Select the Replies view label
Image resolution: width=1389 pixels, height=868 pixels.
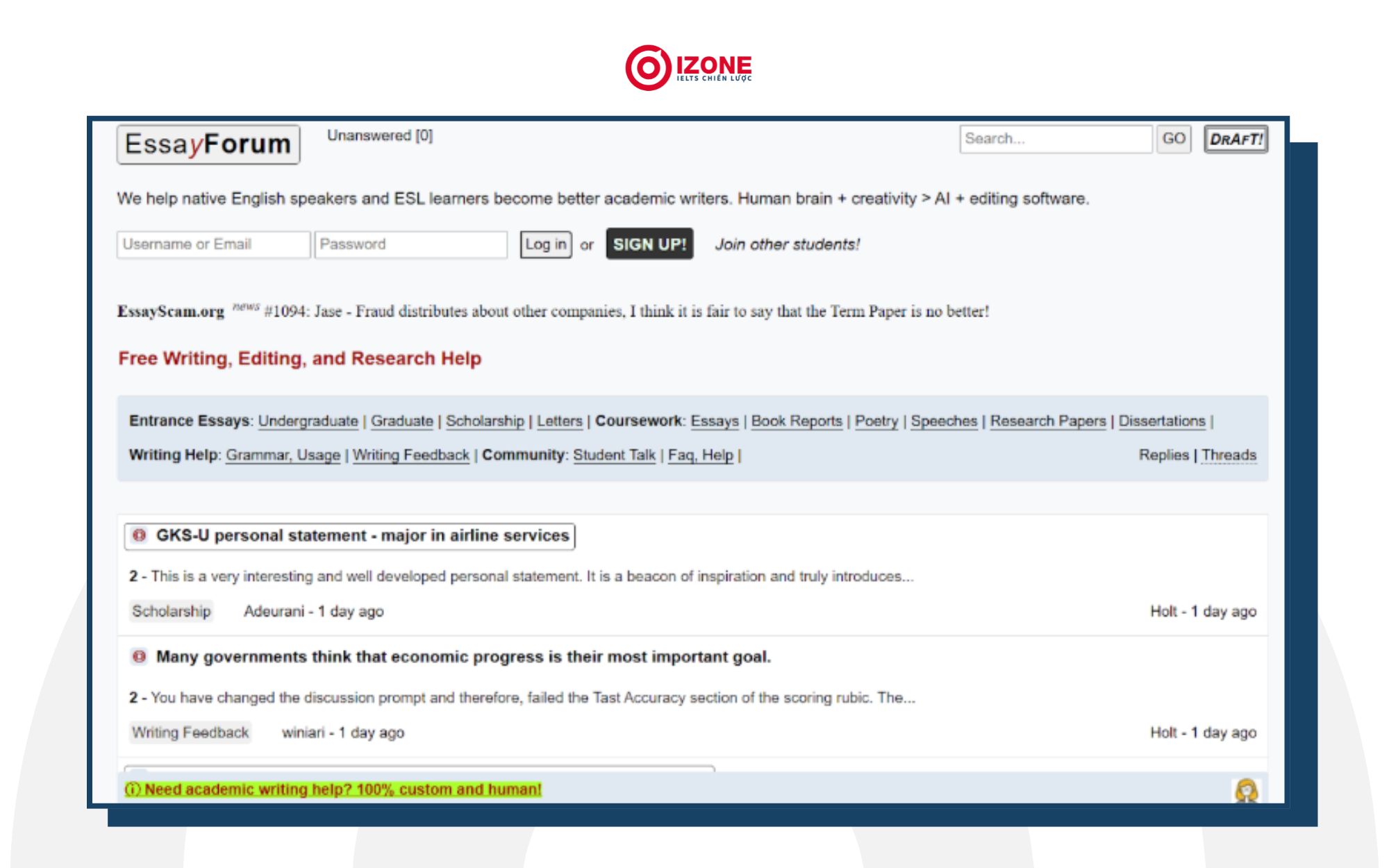point(1164,455)
